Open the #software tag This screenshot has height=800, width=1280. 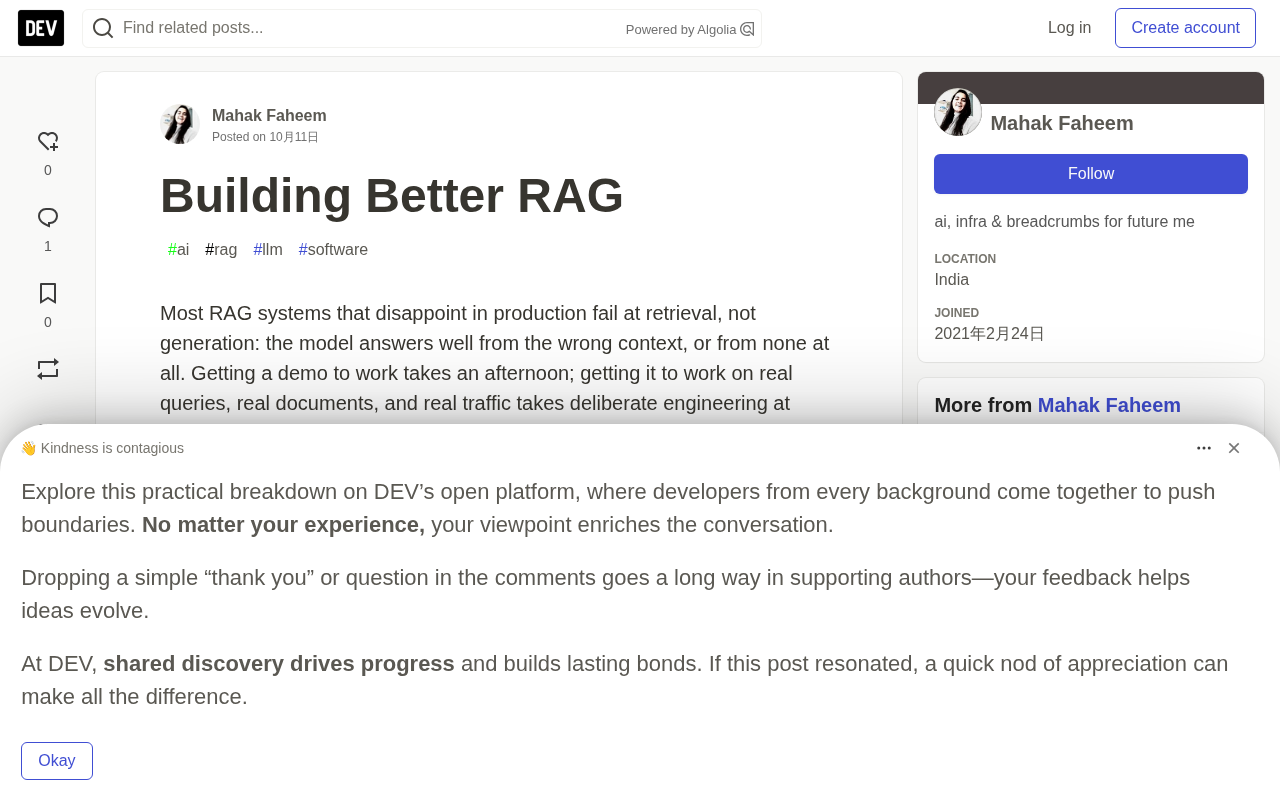(333, 250)
